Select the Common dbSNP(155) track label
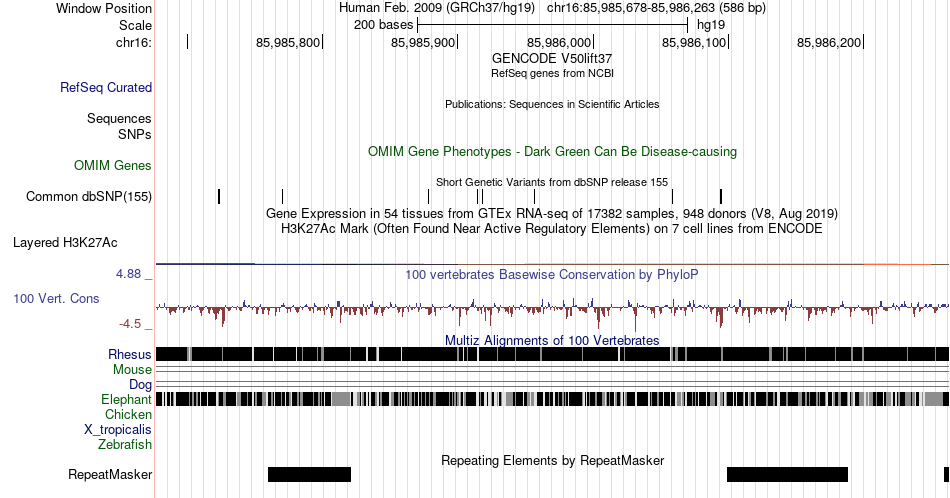 pos(89,196)
